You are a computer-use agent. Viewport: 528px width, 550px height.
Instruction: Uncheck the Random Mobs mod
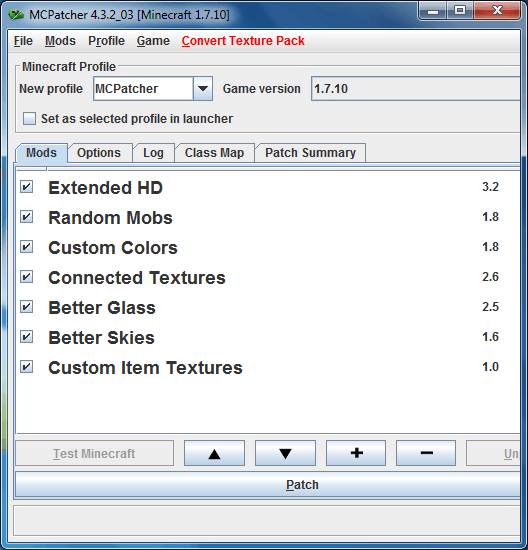(x=27, y=217)
